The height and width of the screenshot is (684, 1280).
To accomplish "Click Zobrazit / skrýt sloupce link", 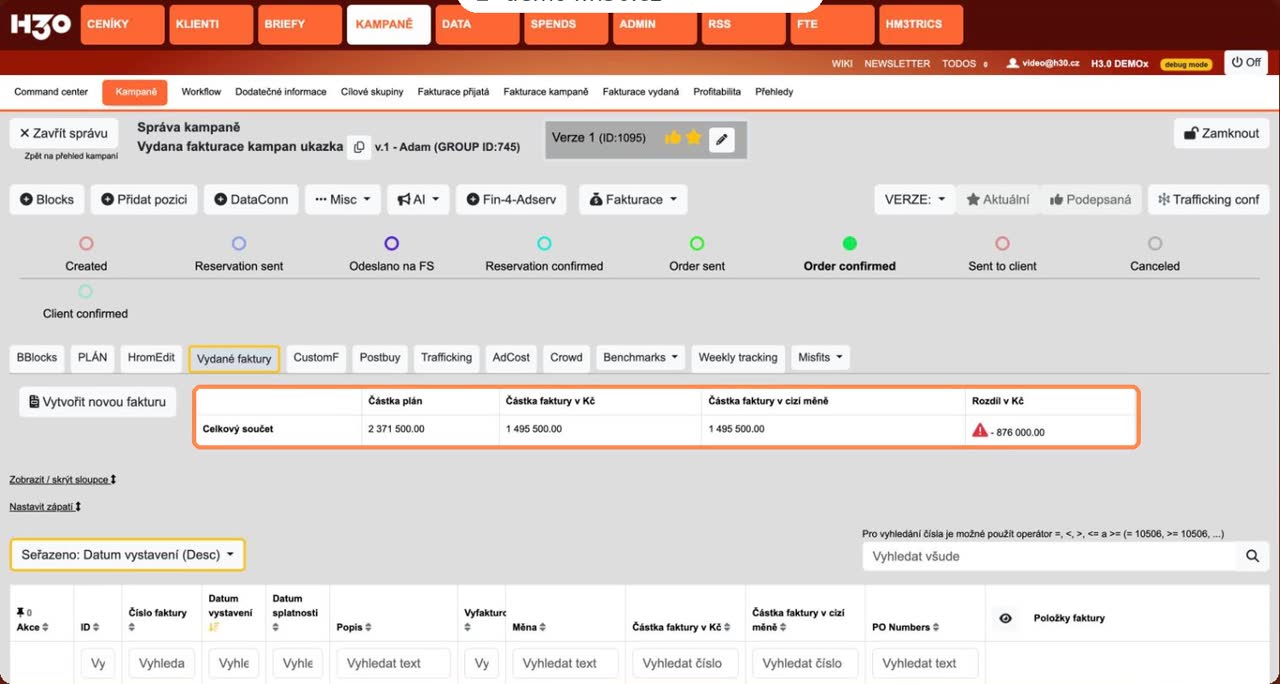I will click(x=63, y=480).
